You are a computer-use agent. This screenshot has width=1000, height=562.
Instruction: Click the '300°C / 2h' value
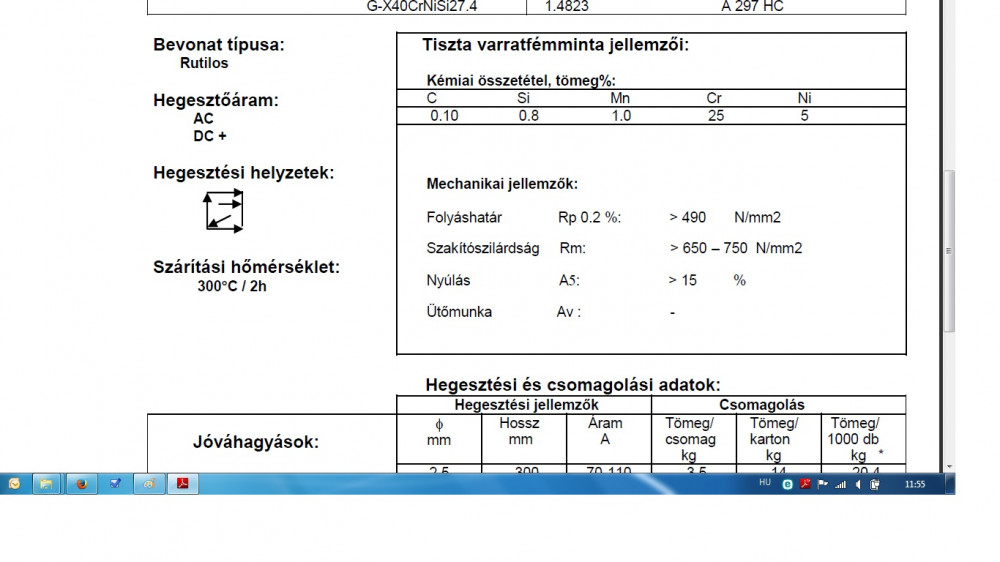(x=232, y=286)
